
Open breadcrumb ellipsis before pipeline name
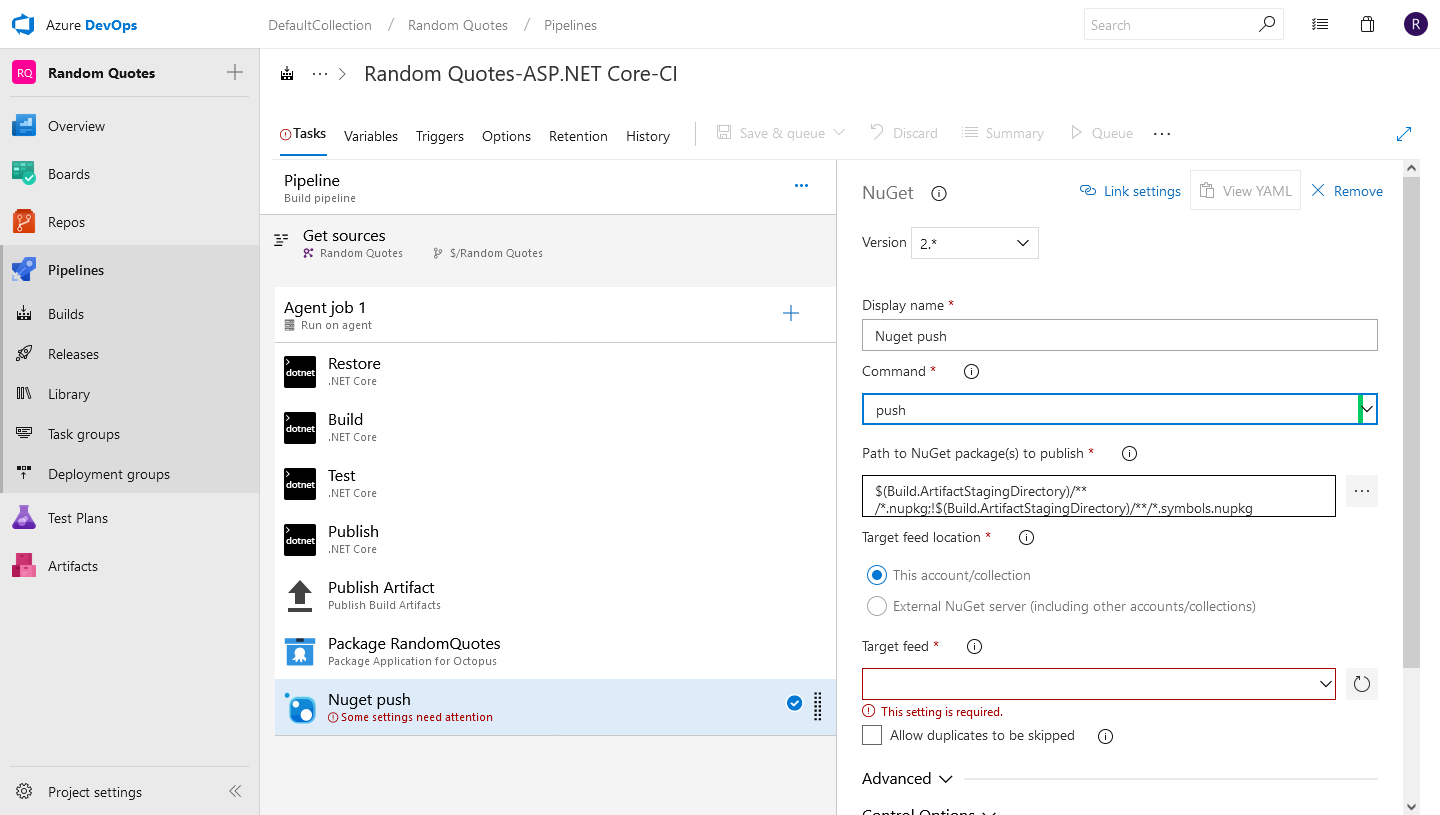click(x=320, y=74)
